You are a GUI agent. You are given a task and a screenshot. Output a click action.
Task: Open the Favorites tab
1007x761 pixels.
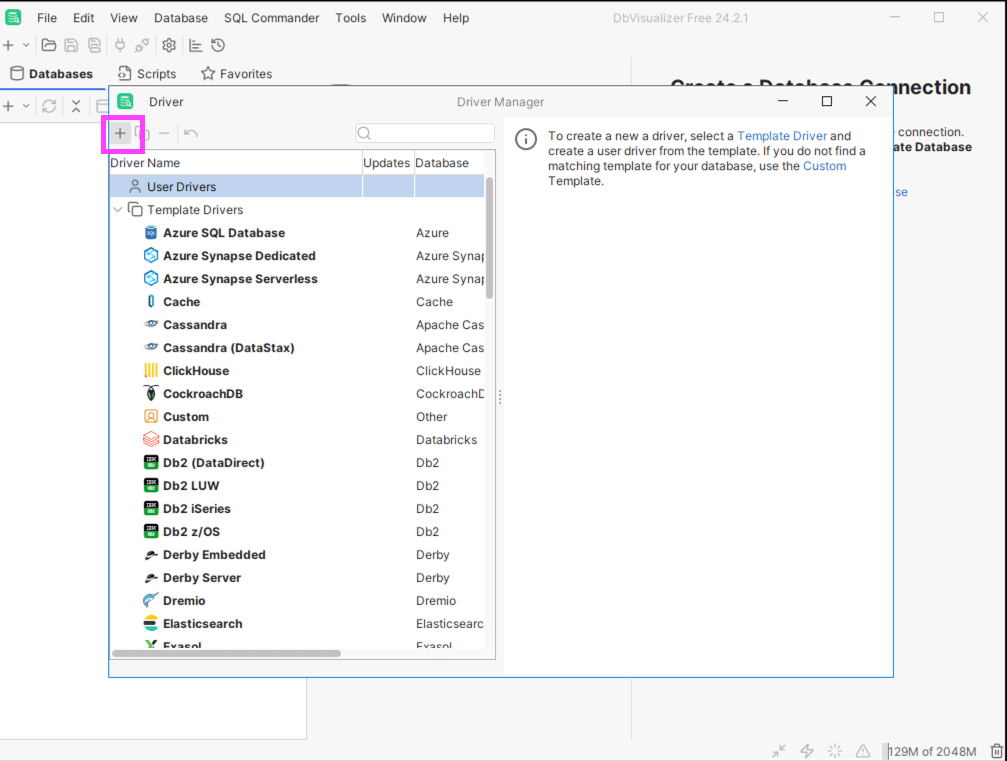click(x=236, y=74)
